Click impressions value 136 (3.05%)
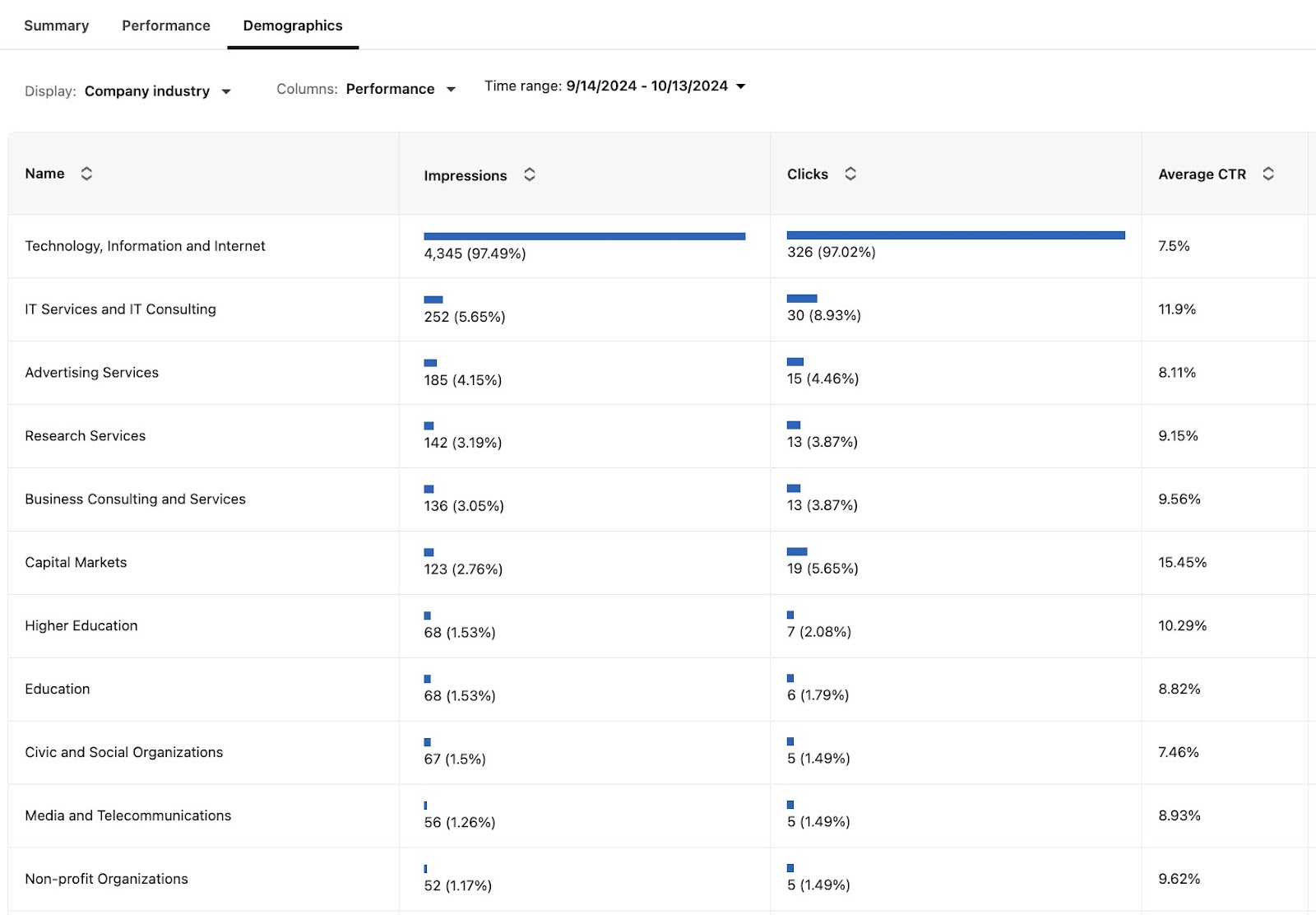The height and width of the screenshot is (915, 1316). [464, 506]
